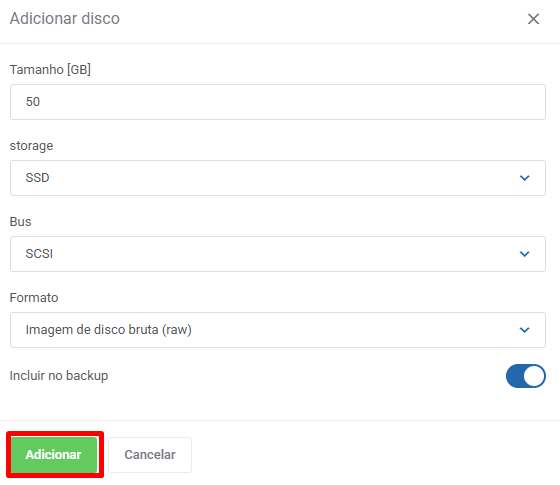The height and width of the screenshot is (485, 560).
Task: Select the SSD text in storage box
Action: [37, 178]
